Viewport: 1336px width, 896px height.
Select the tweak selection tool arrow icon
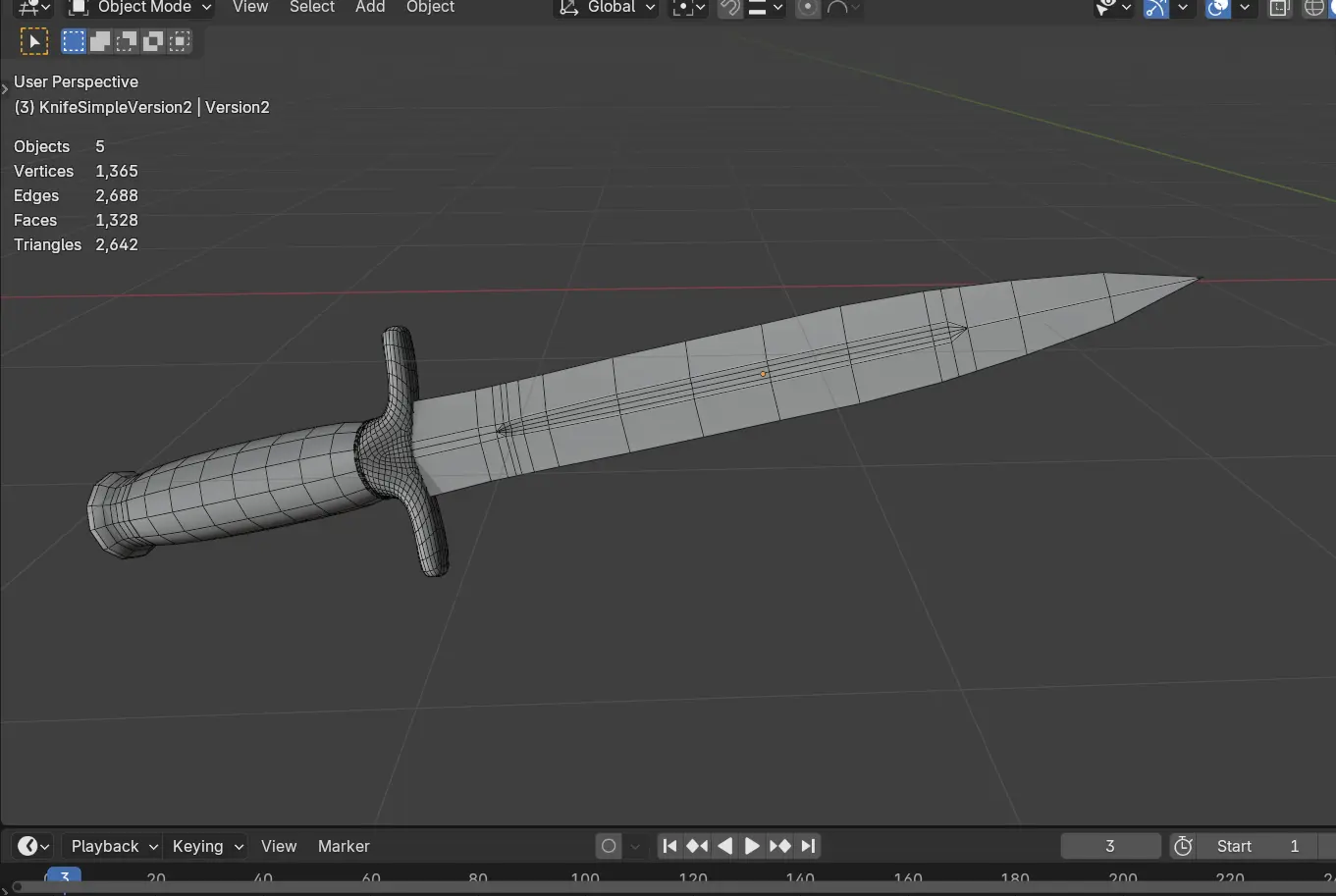click(33, 41)
